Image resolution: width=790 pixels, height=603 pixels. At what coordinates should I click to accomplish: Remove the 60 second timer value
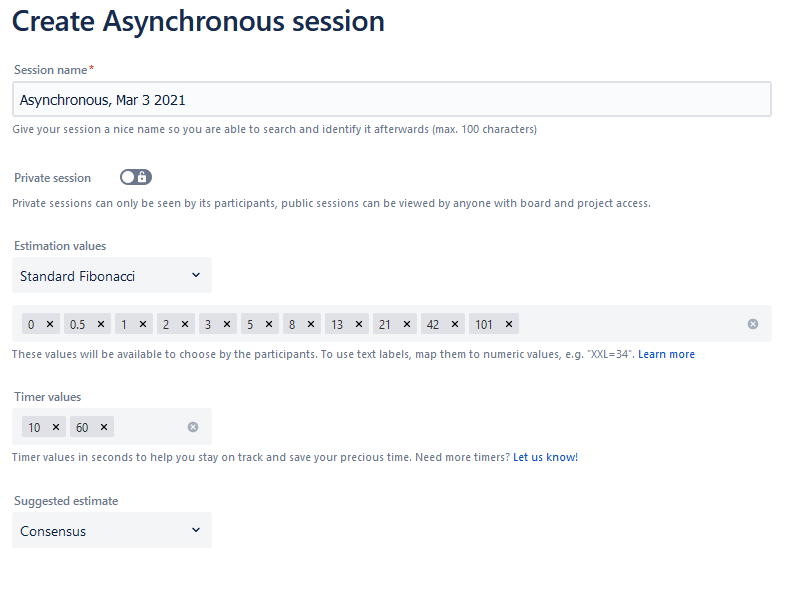click(104, 427)
